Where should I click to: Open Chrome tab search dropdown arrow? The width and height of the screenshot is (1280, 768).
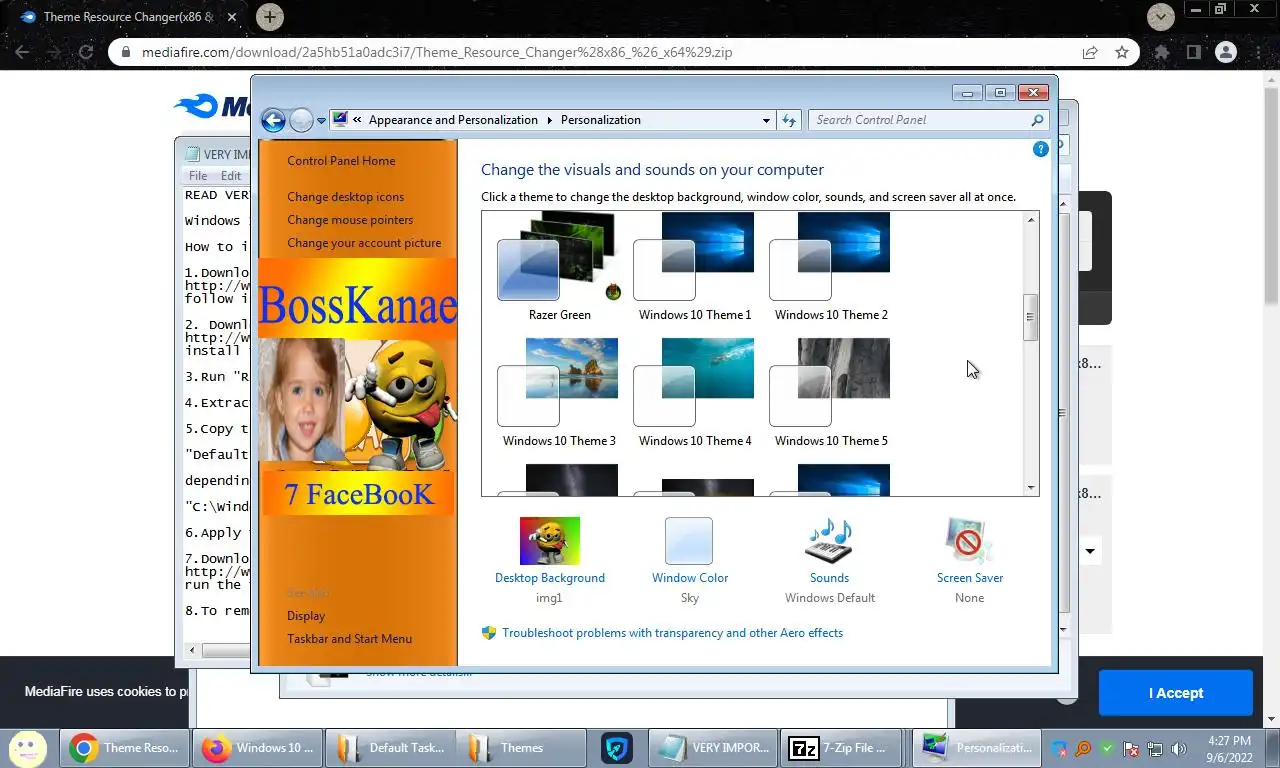(1160, 16)
